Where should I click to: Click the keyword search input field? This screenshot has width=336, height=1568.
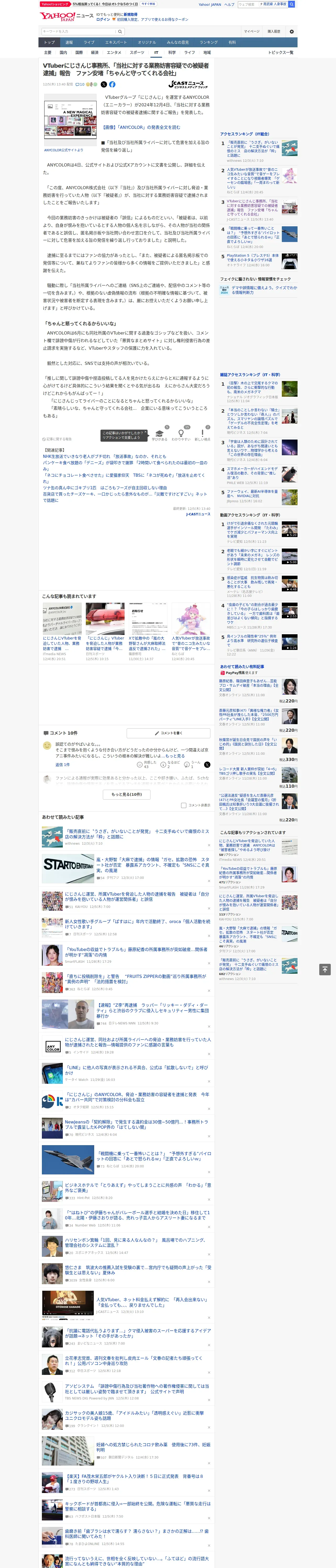pos(78,32)
